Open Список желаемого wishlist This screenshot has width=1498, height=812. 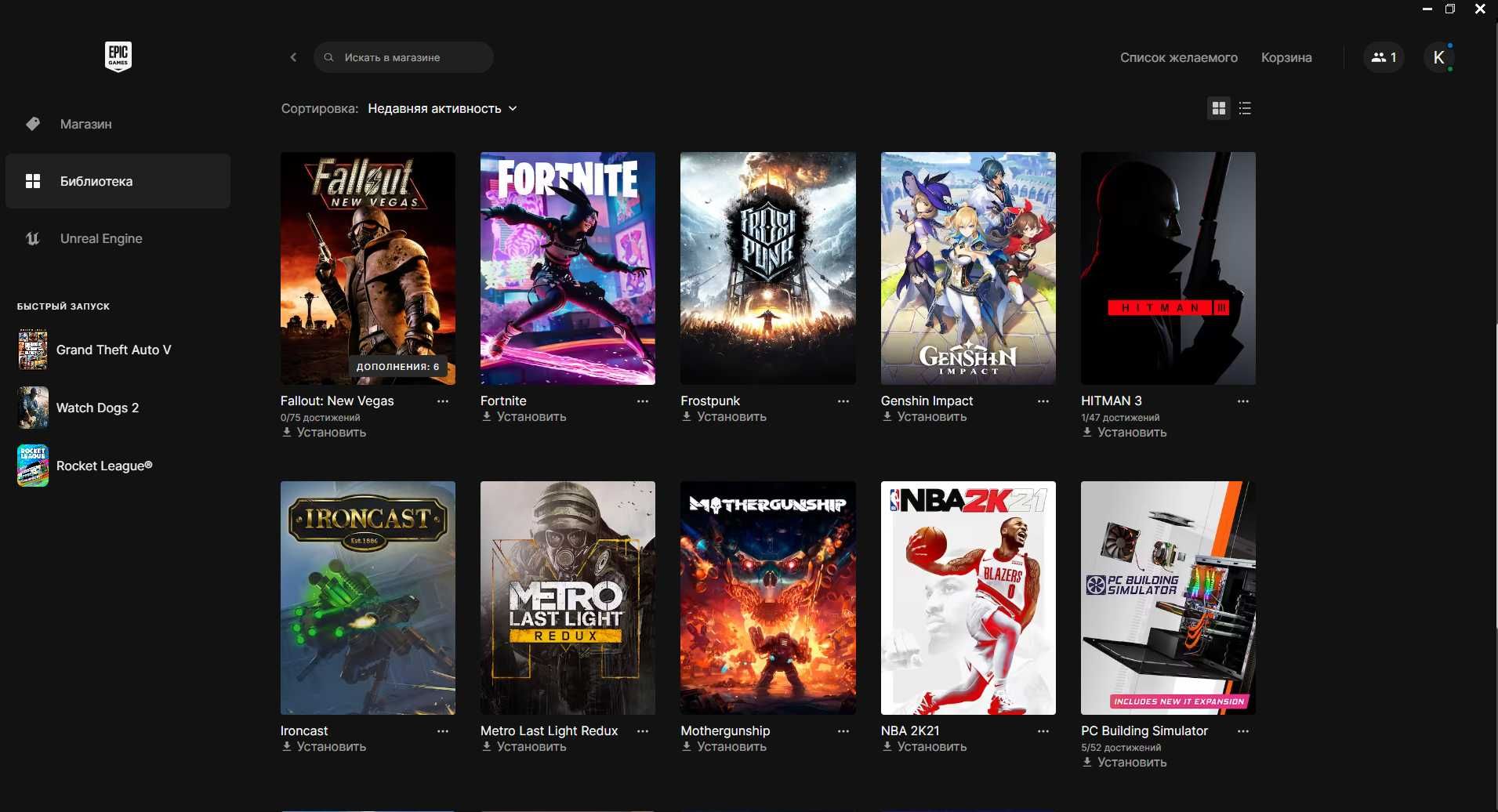1178,57
